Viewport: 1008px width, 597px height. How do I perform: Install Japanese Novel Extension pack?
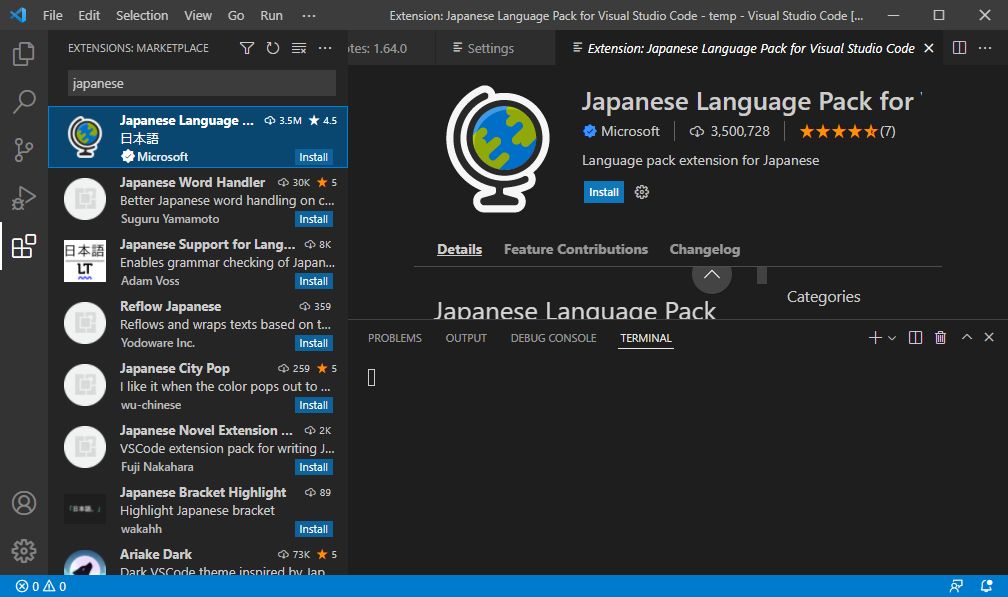click(313, 467)
